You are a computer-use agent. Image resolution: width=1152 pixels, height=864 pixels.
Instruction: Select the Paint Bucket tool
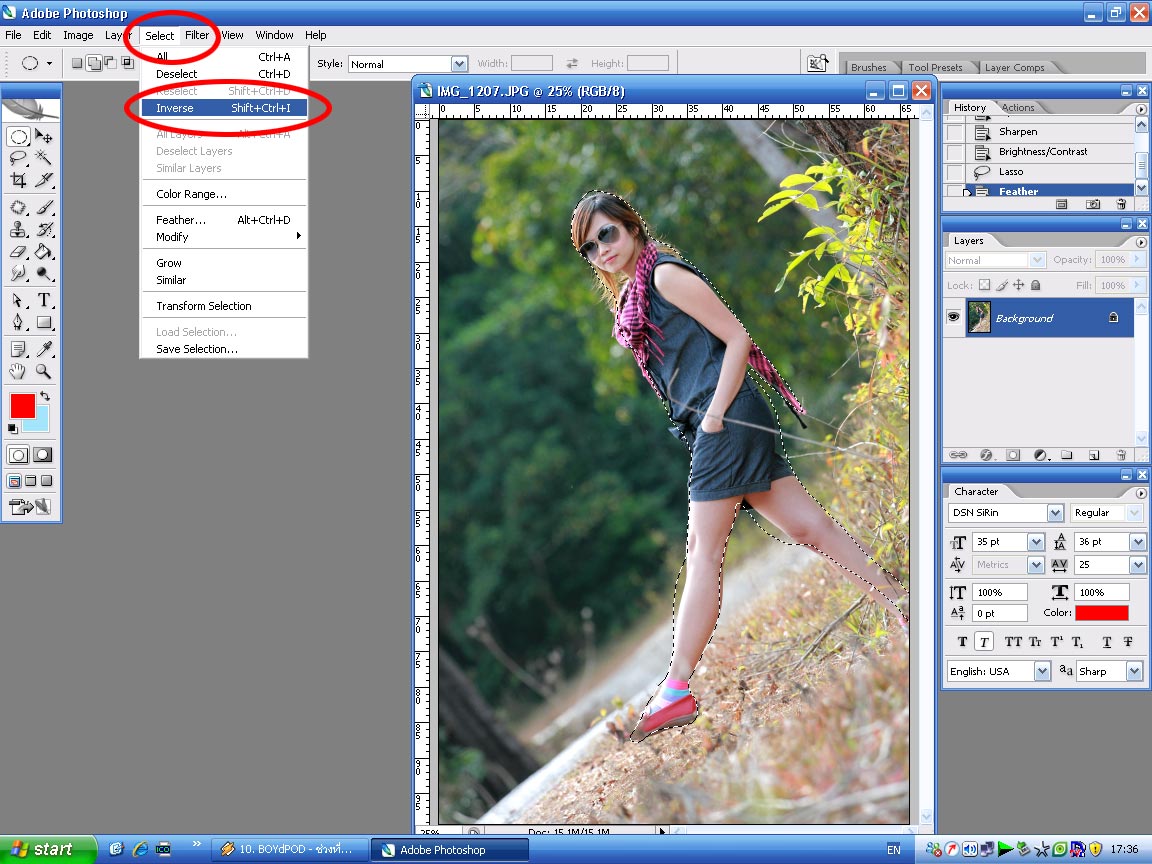[x=43, y=251]
